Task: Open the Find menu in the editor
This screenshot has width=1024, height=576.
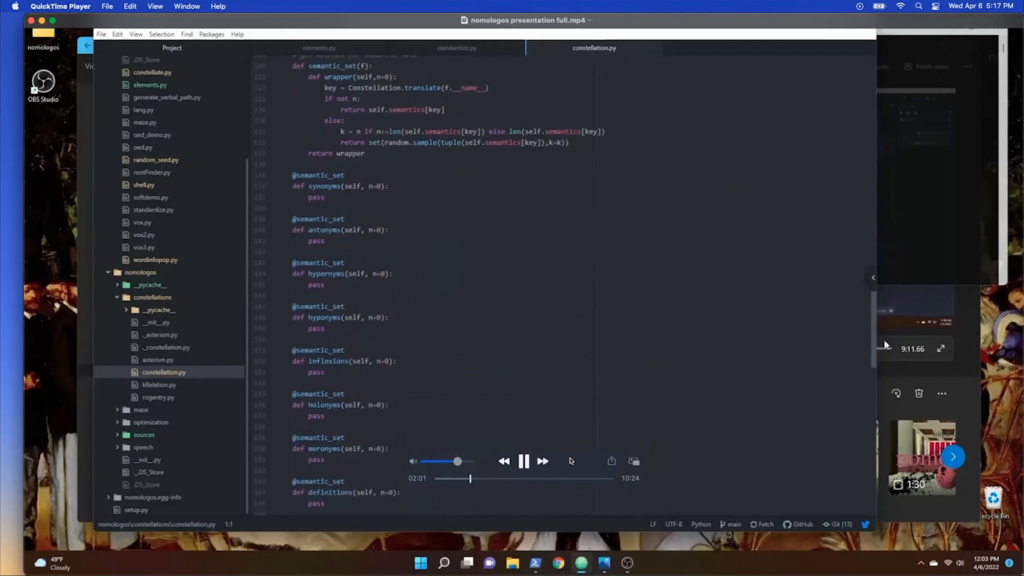Action: pos(187,35)
